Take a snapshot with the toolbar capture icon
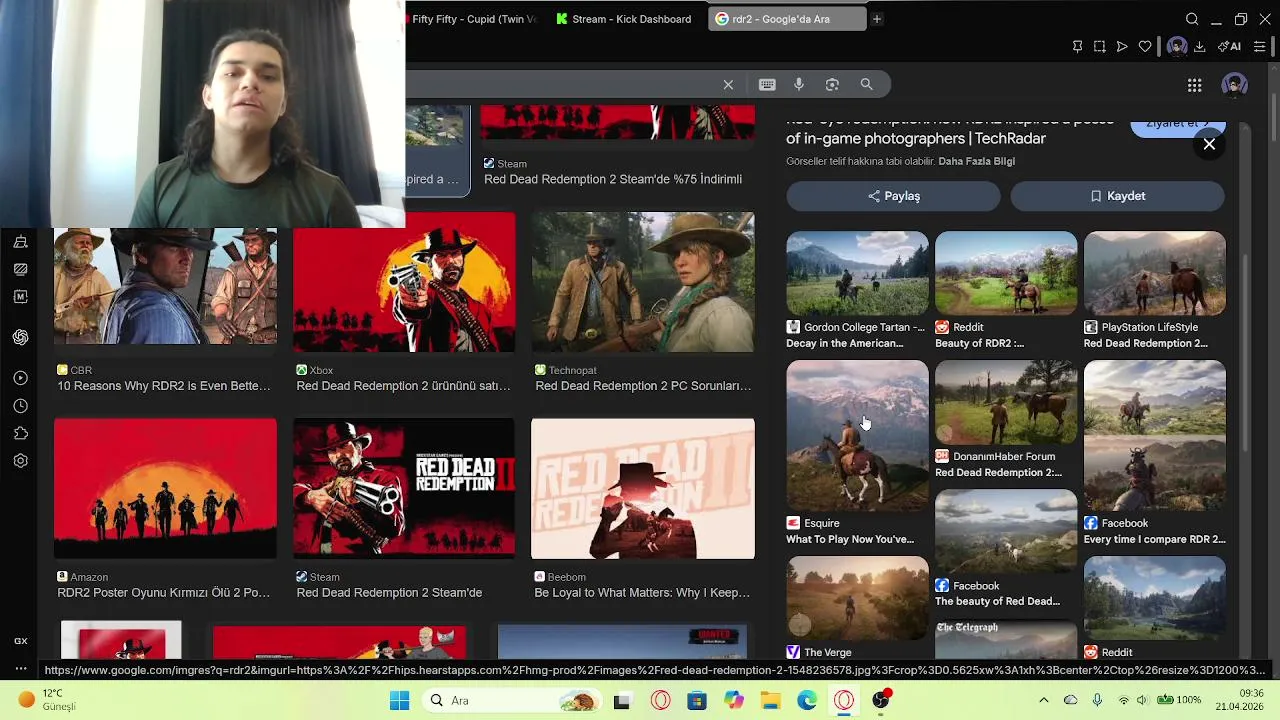This screenshot has width=1280, height=720. pyautogui.click(x=1099, y=46)
